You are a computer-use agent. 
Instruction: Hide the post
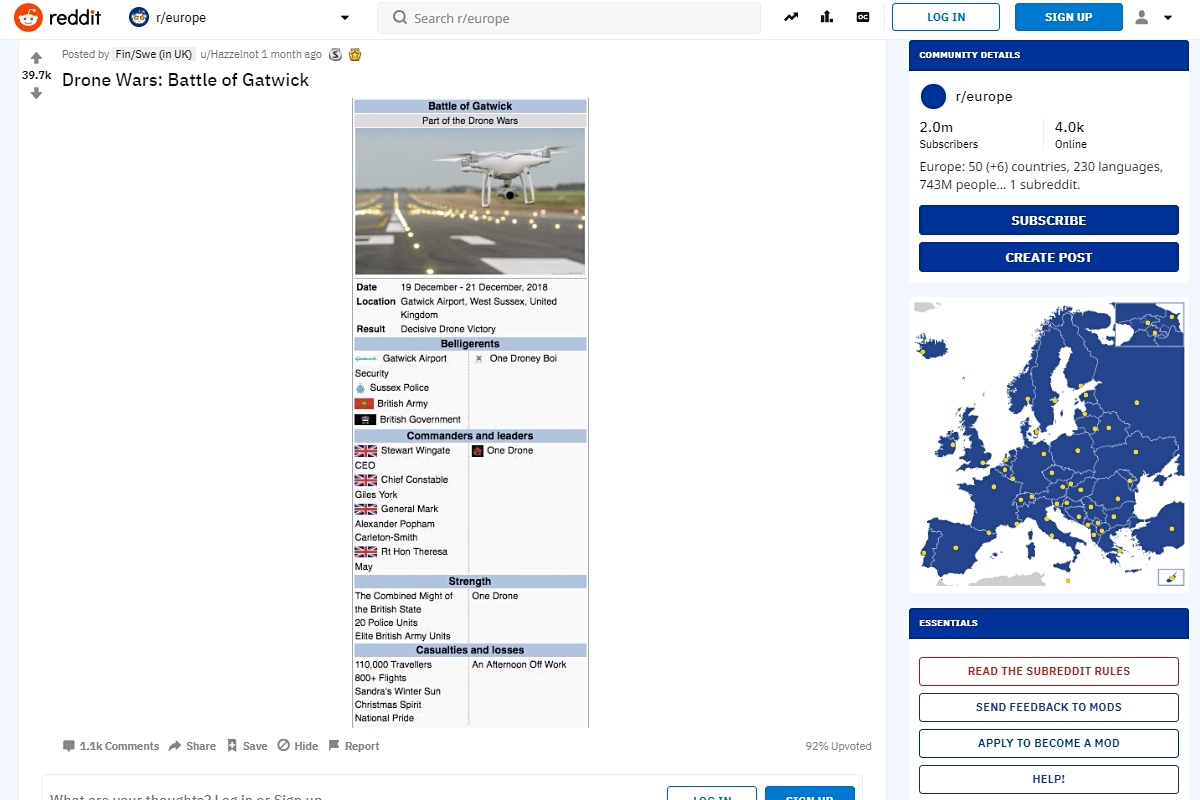click(x=298, y=746)
